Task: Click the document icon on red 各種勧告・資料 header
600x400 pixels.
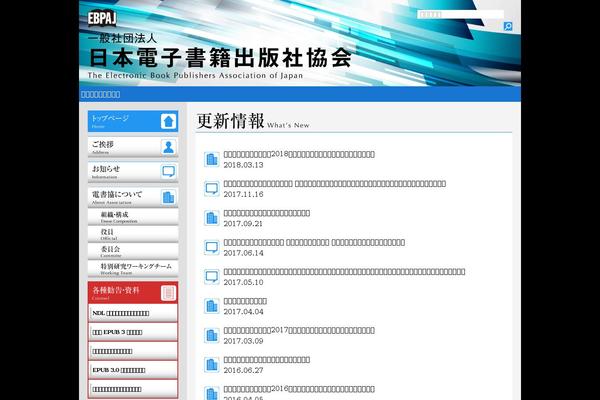Action: pyautogui.click(x=168, y=293)
